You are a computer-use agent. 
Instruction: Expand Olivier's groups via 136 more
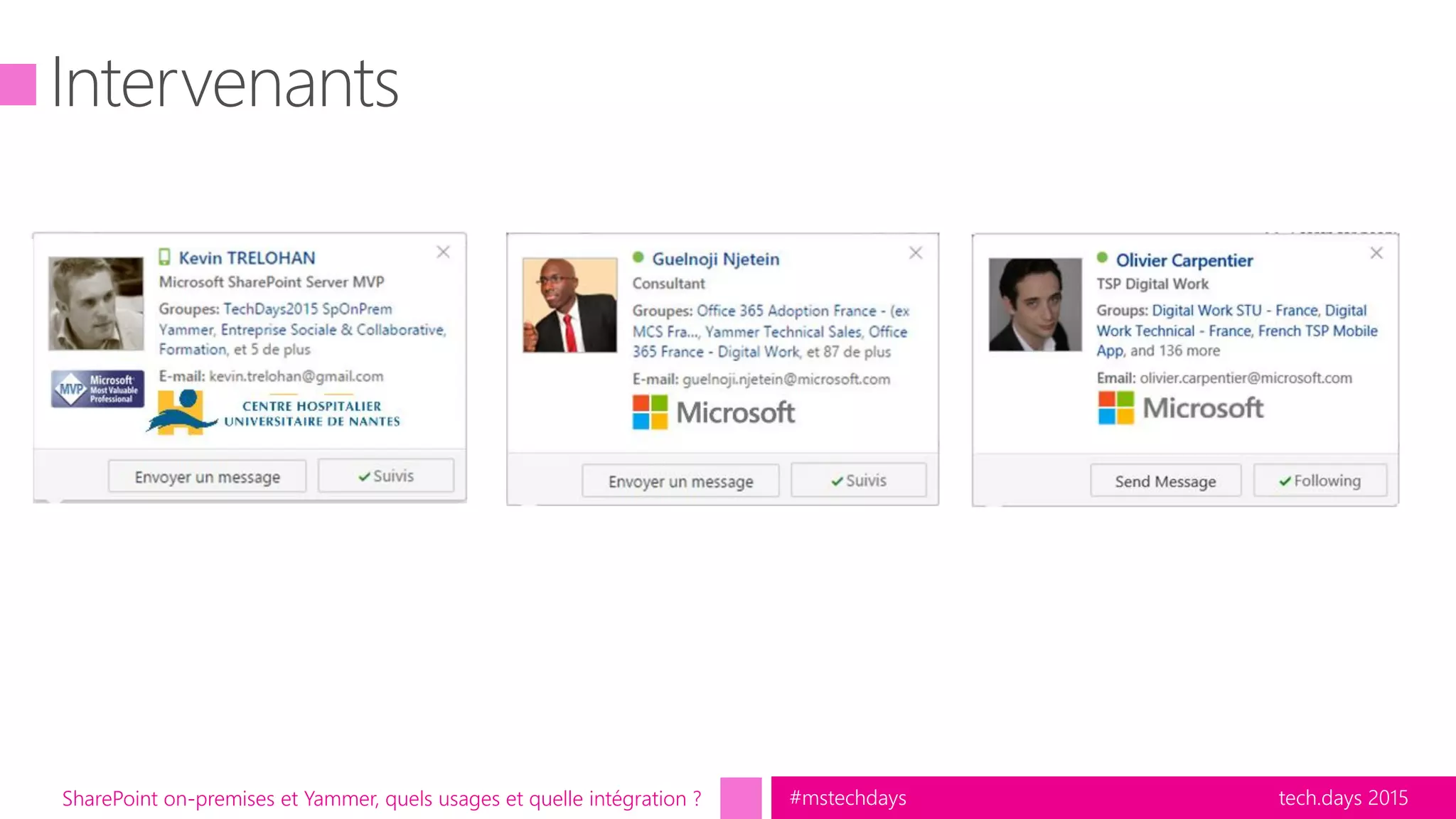click(1189, 350)
